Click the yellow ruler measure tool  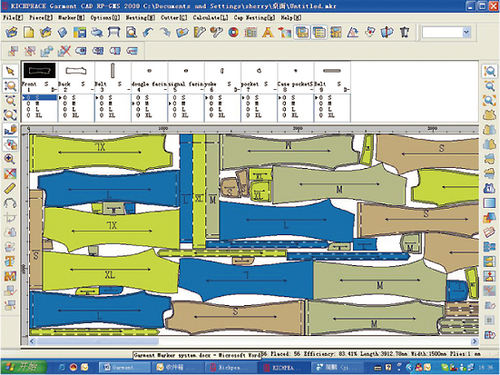click(10, 188)
